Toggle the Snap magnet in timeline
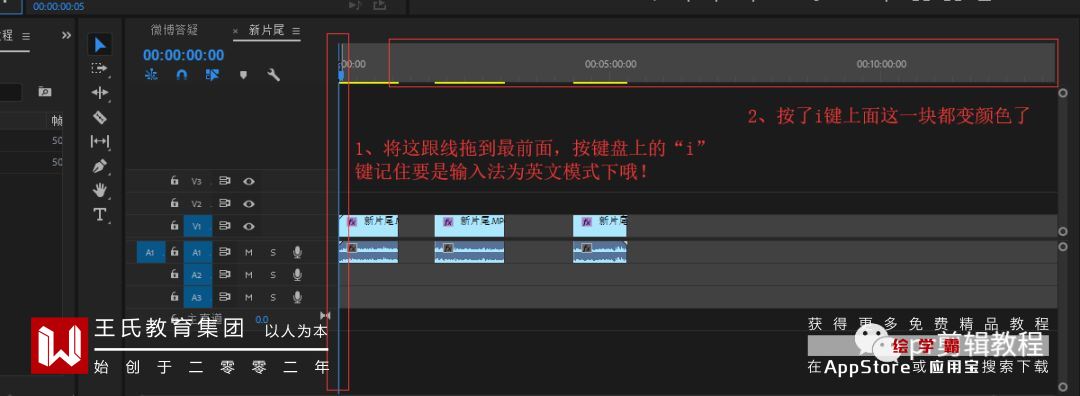 click(x=182, y=75)
